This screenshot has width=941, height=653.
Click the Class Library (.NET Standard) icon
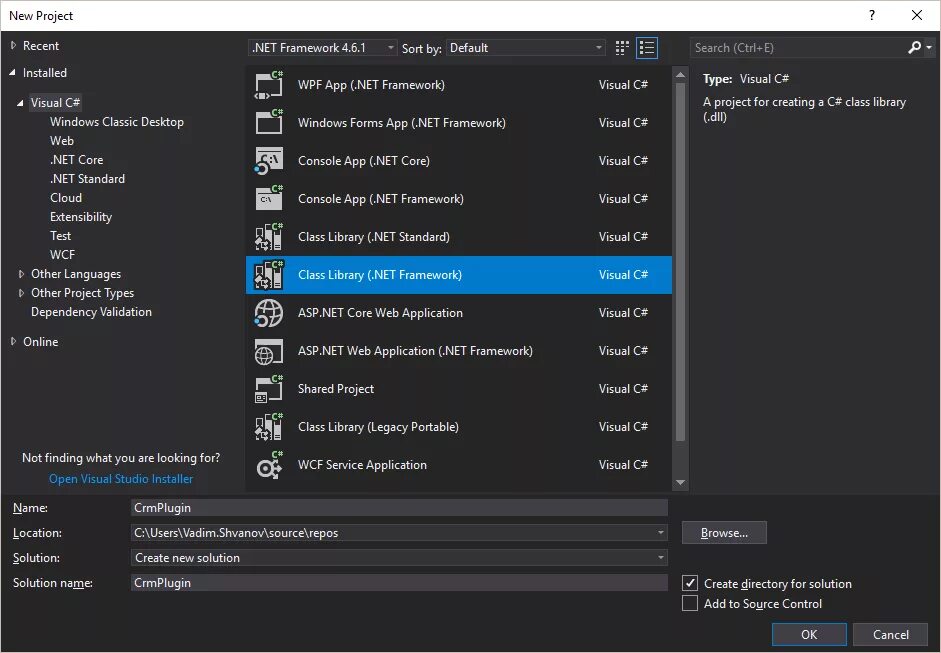coord(269,237)
